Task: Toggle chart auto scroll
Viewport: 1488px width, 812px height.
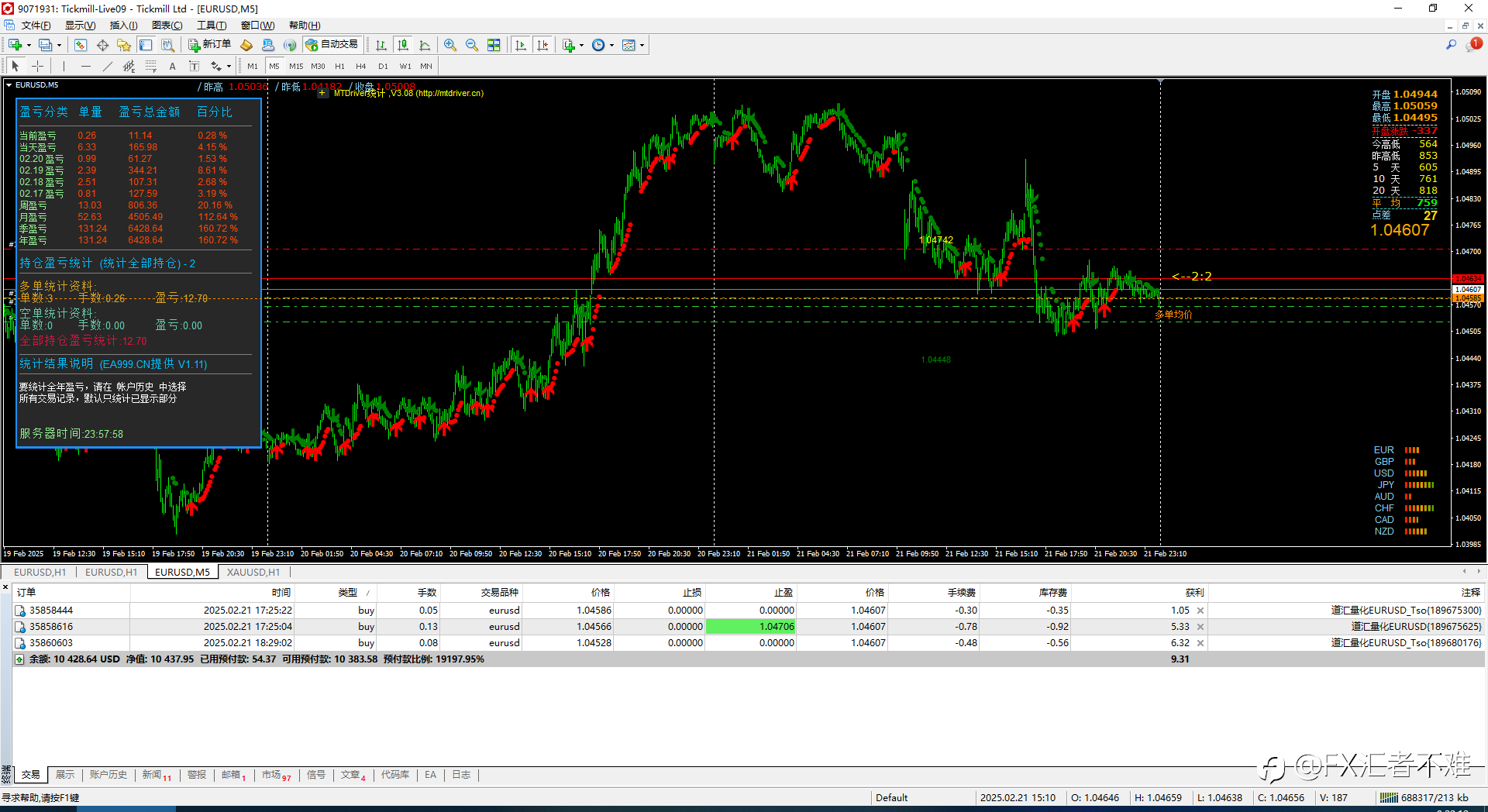Action: click(521, 45)
